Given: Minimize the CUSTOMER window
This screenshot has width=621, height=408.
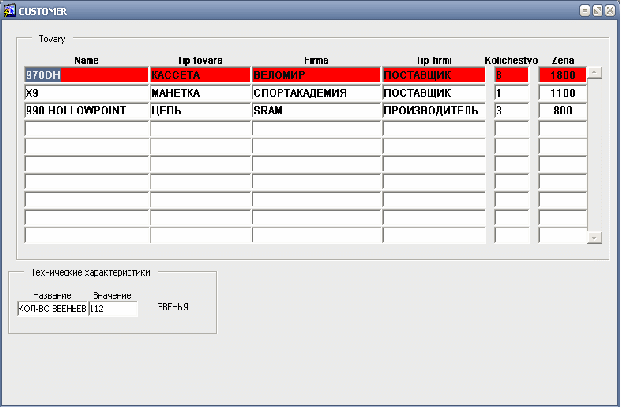Looking at the screenshot, I should click(x=585, y=11).
